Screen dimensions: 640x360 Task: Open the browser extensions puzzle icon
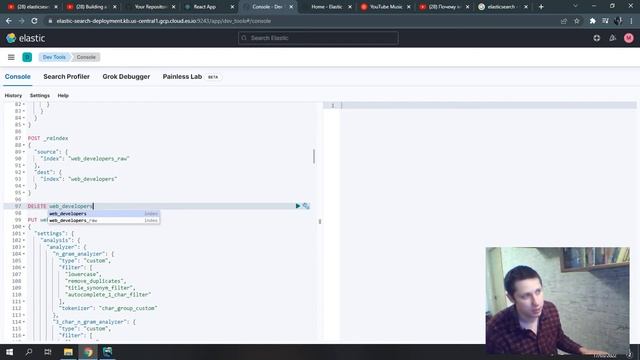(593, 21)
